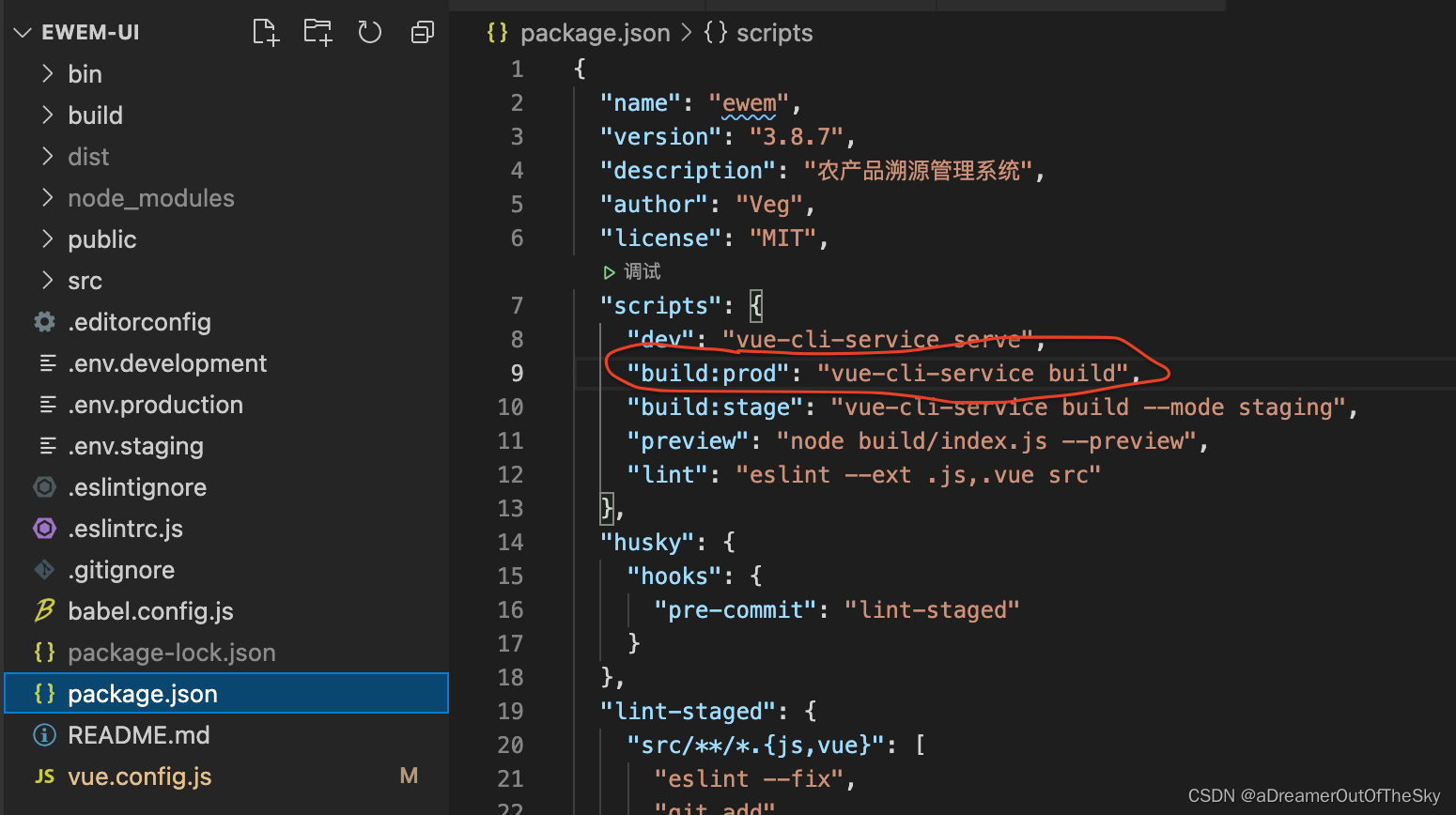Open the .env.production file
This screenshot has width=1456, height=815.
point(155,405)
